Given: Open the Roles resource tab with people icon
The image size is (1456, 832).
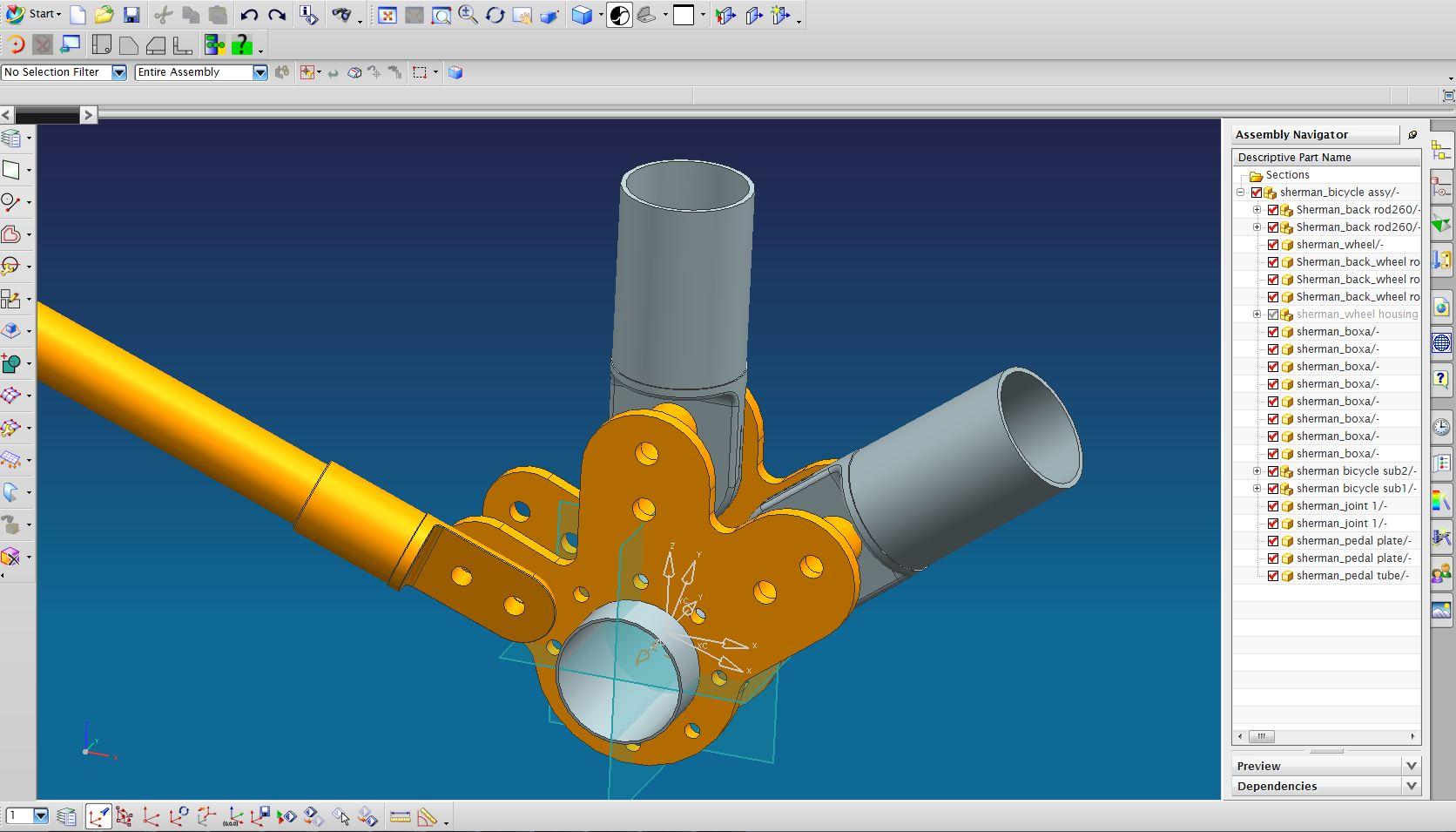Looking at the screenshot, I should pyautogui.click(x=1441, y=572).
